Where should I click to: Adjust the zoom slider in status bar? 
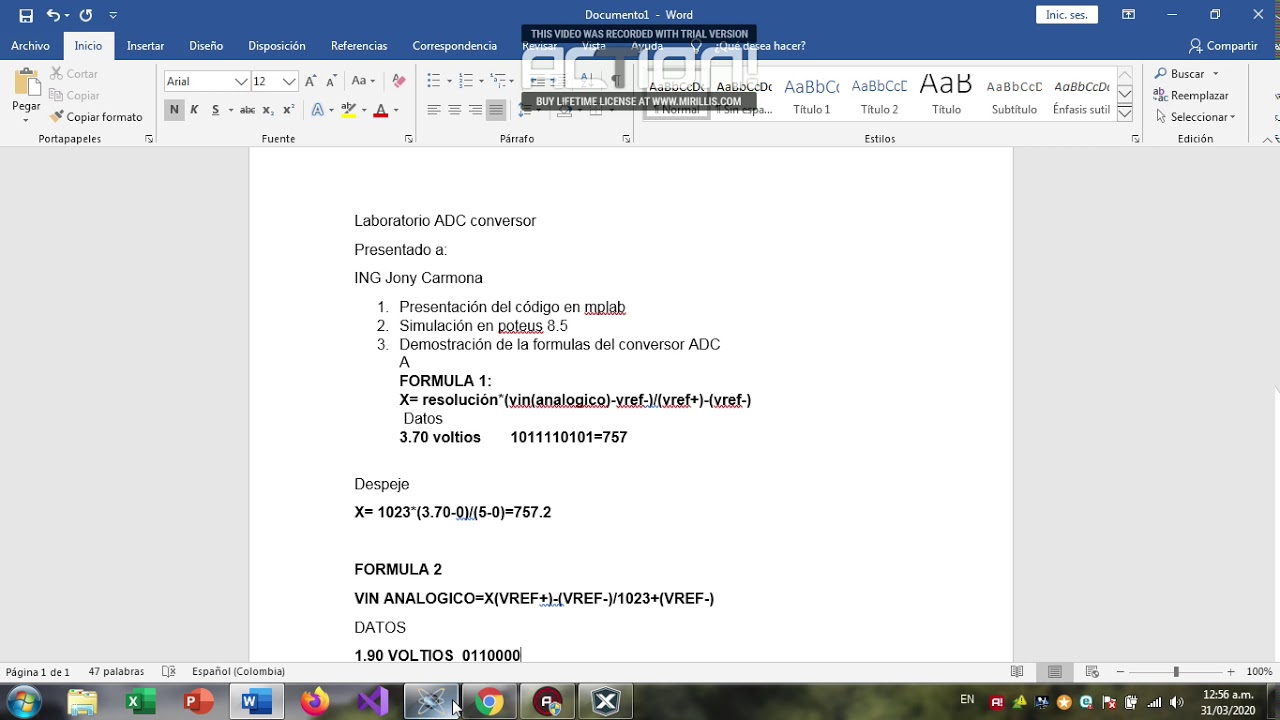point(1176,672)
